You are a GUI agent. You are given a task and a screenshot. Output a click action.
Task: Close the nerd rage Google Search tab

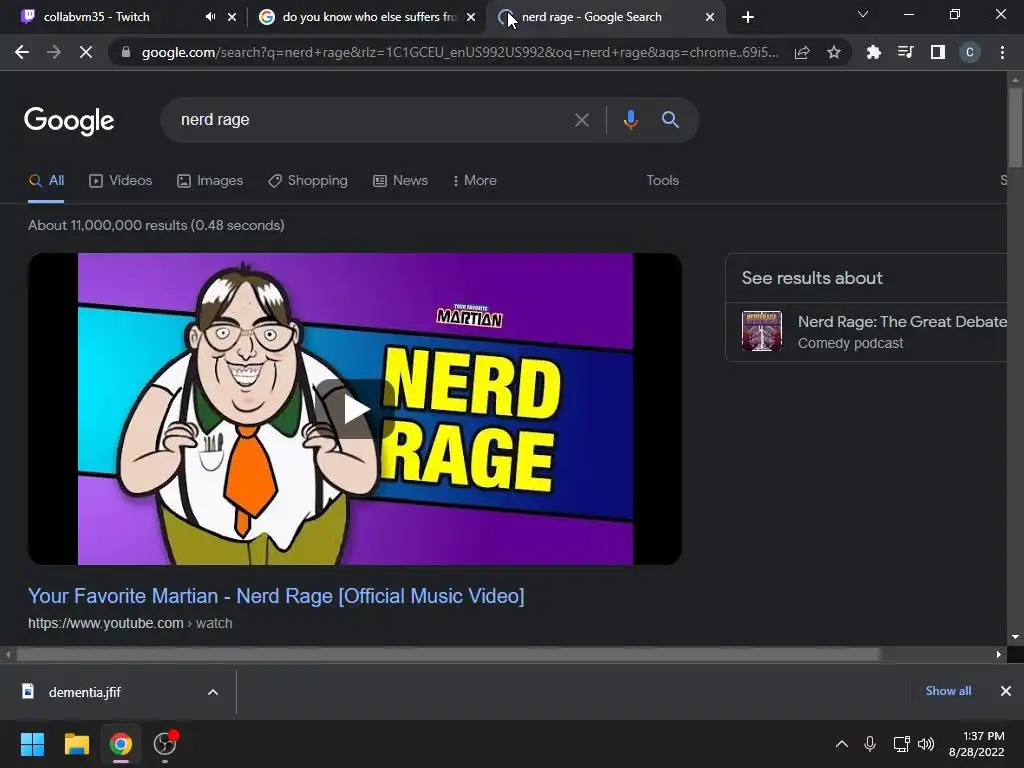[710, 17]
